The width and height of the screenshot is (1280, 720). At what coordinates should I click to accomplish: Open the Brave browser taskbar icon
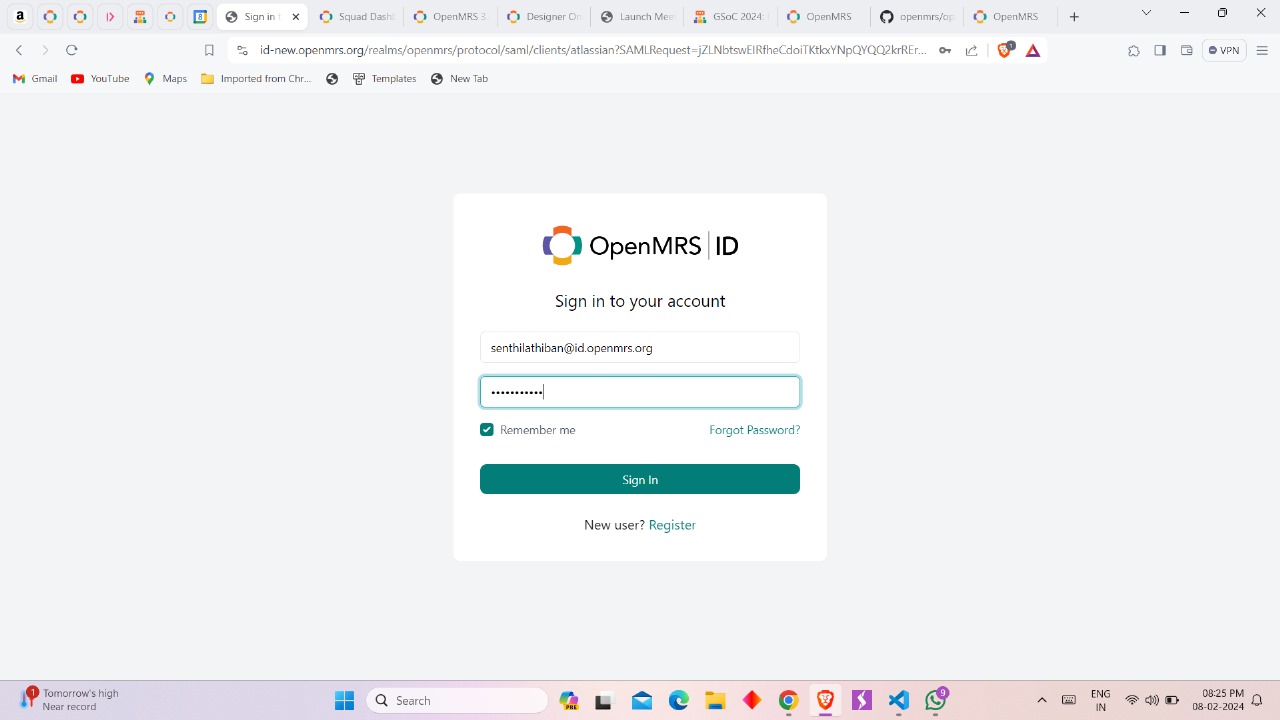(825, 701)
